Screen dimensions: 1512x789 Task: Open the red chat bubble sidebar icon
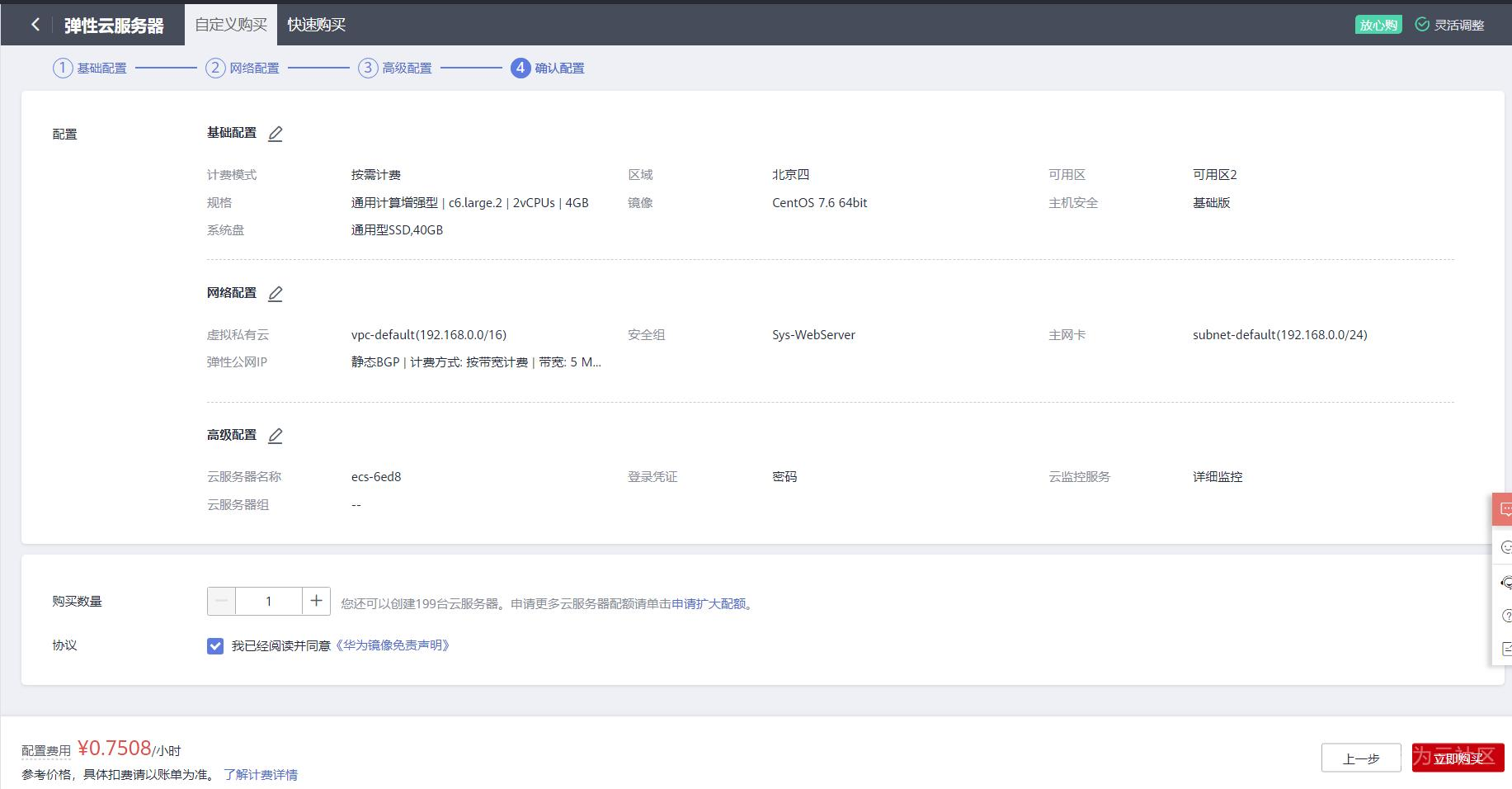(x=1504, y=509)
